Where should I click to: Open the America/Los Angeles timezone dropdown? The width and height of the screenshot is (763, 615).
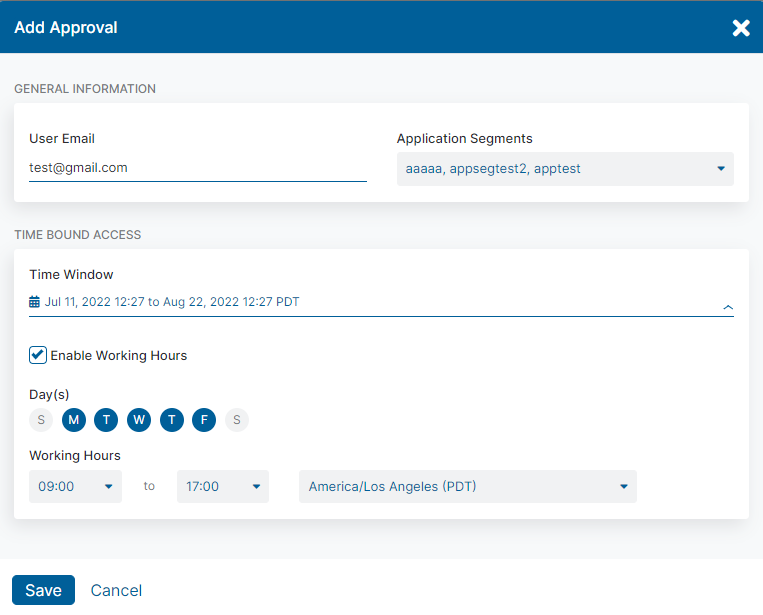pos(467,487)
